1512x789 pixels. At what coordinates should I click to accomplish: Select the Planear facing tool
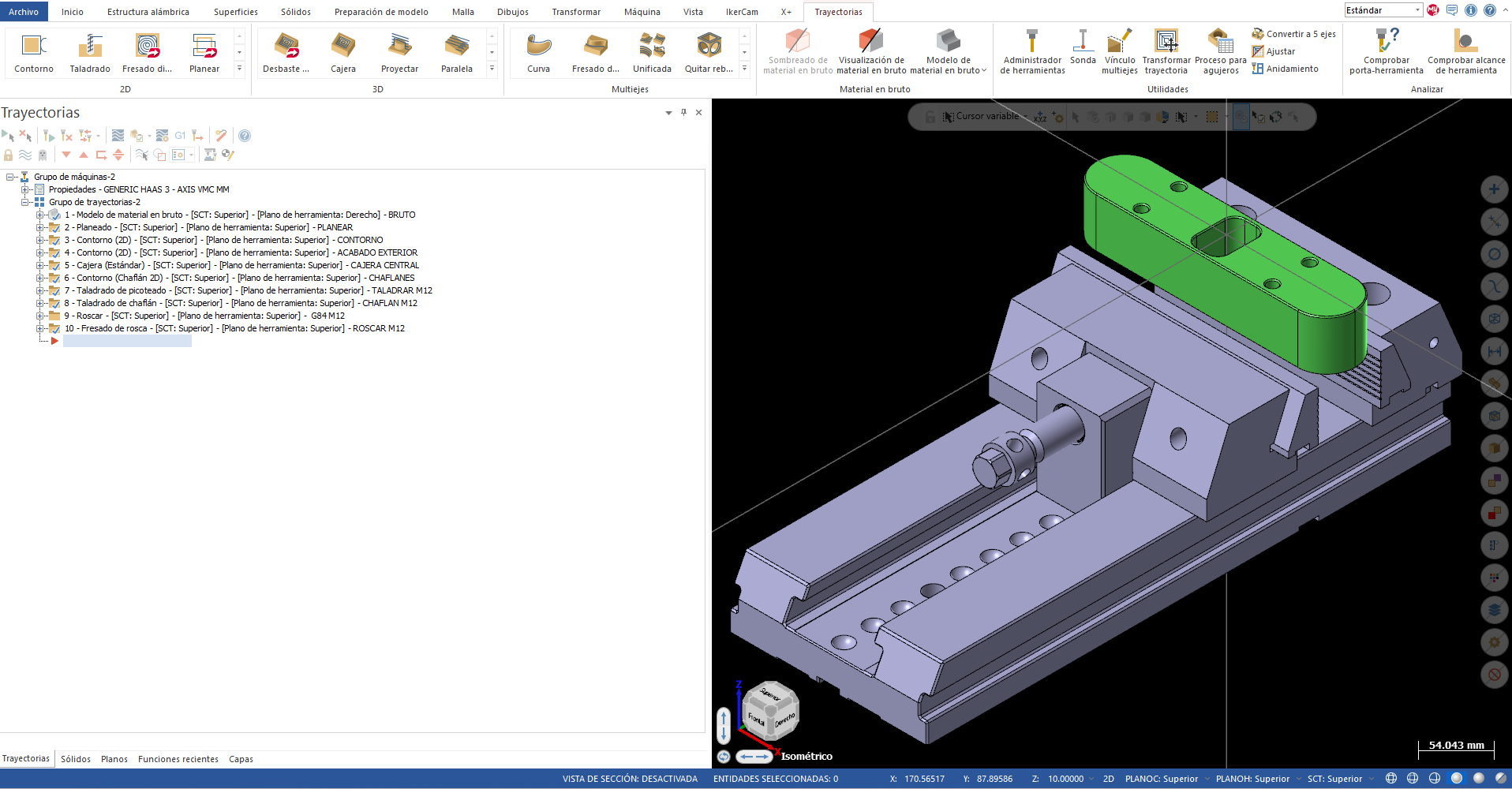(x=204, y=53)
